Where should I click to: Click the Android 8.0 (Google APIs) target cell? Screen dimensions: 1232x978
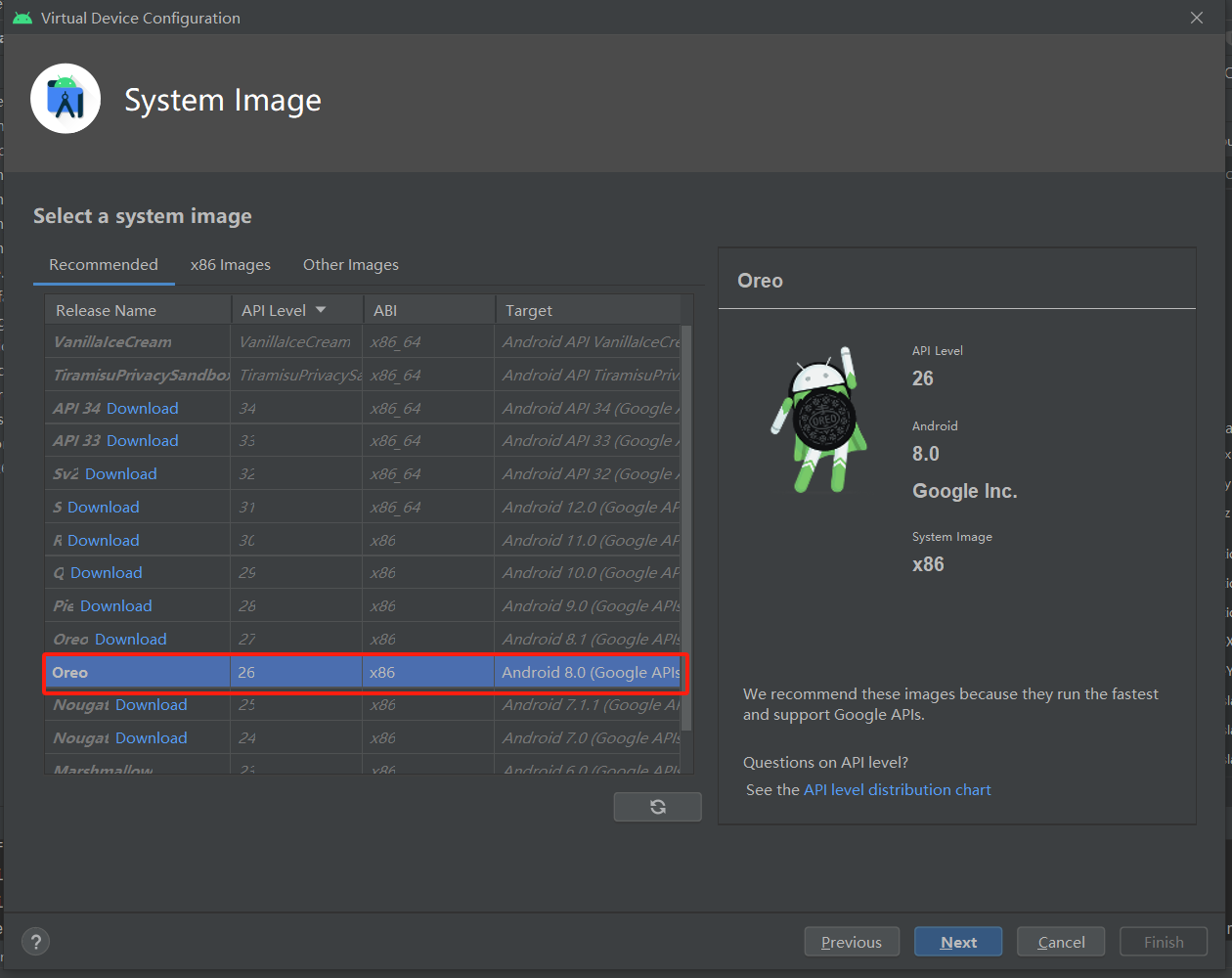tap(588, 672)
